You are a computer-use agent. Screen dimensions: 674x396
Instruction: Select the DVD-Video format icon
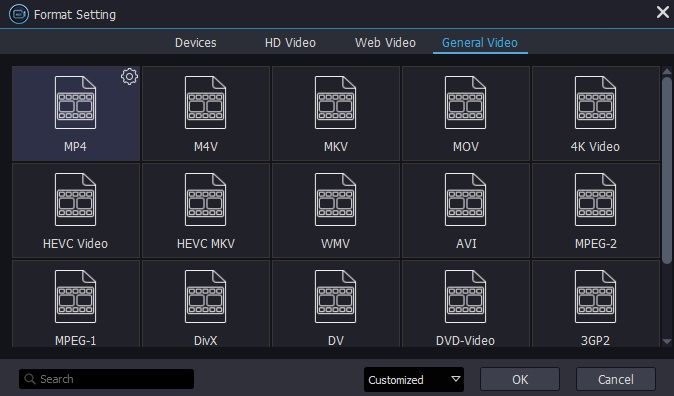pos(466,297)
